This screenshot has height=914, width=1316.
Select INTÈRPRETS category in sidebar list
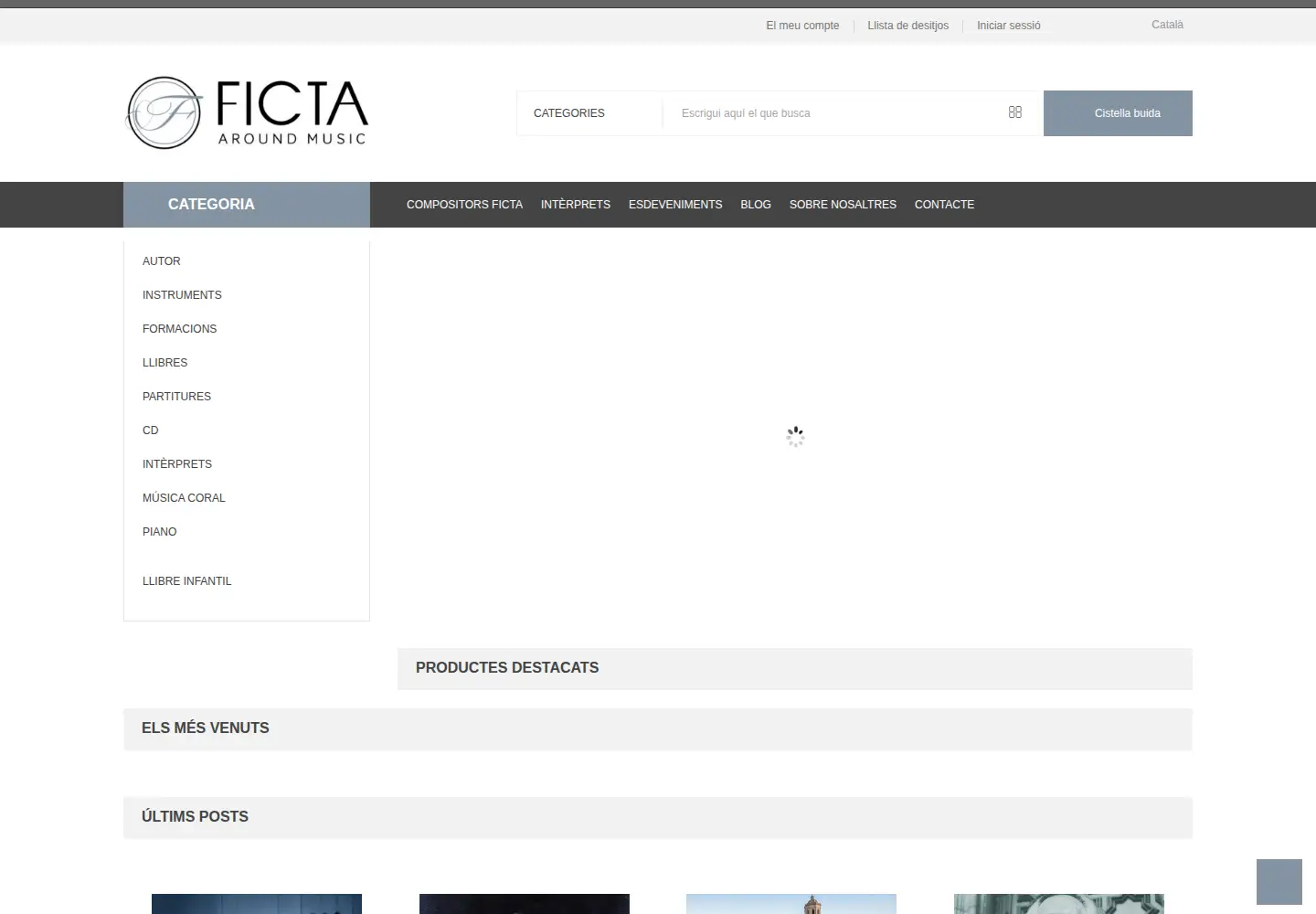tap(177, 464)
